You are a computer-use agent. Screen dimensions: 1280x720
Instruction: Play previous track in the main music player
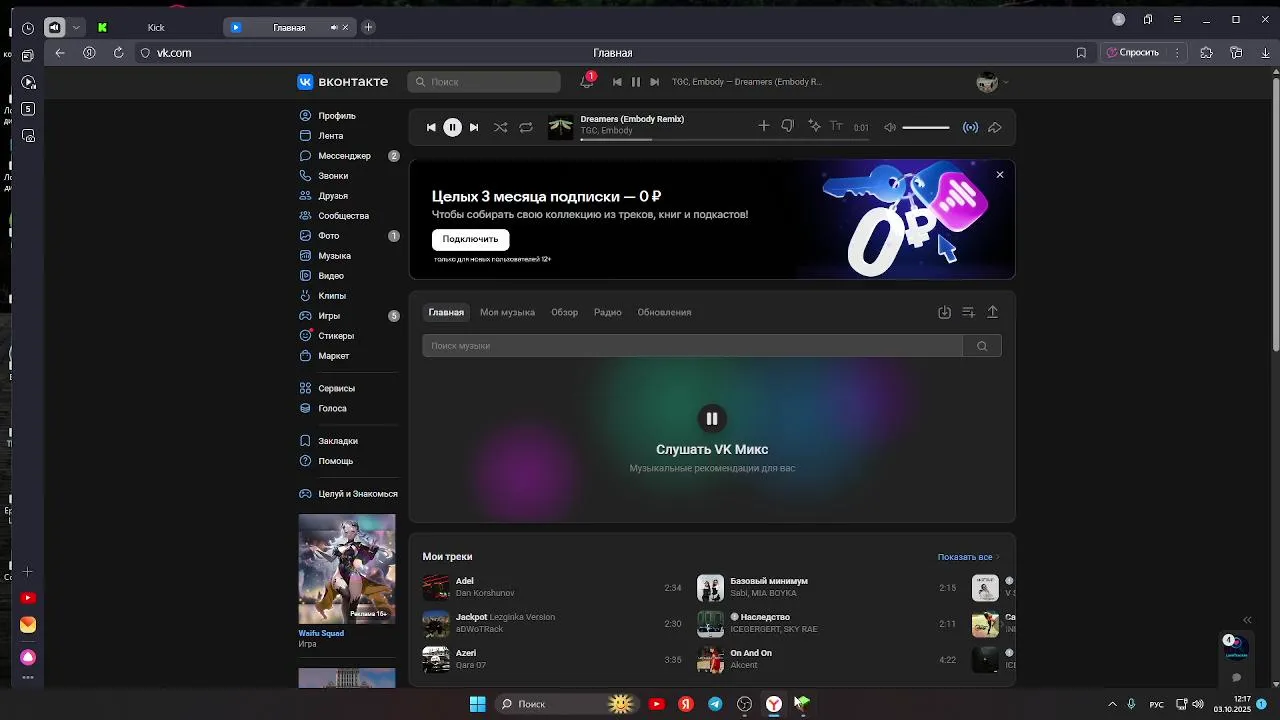[431, 127]
